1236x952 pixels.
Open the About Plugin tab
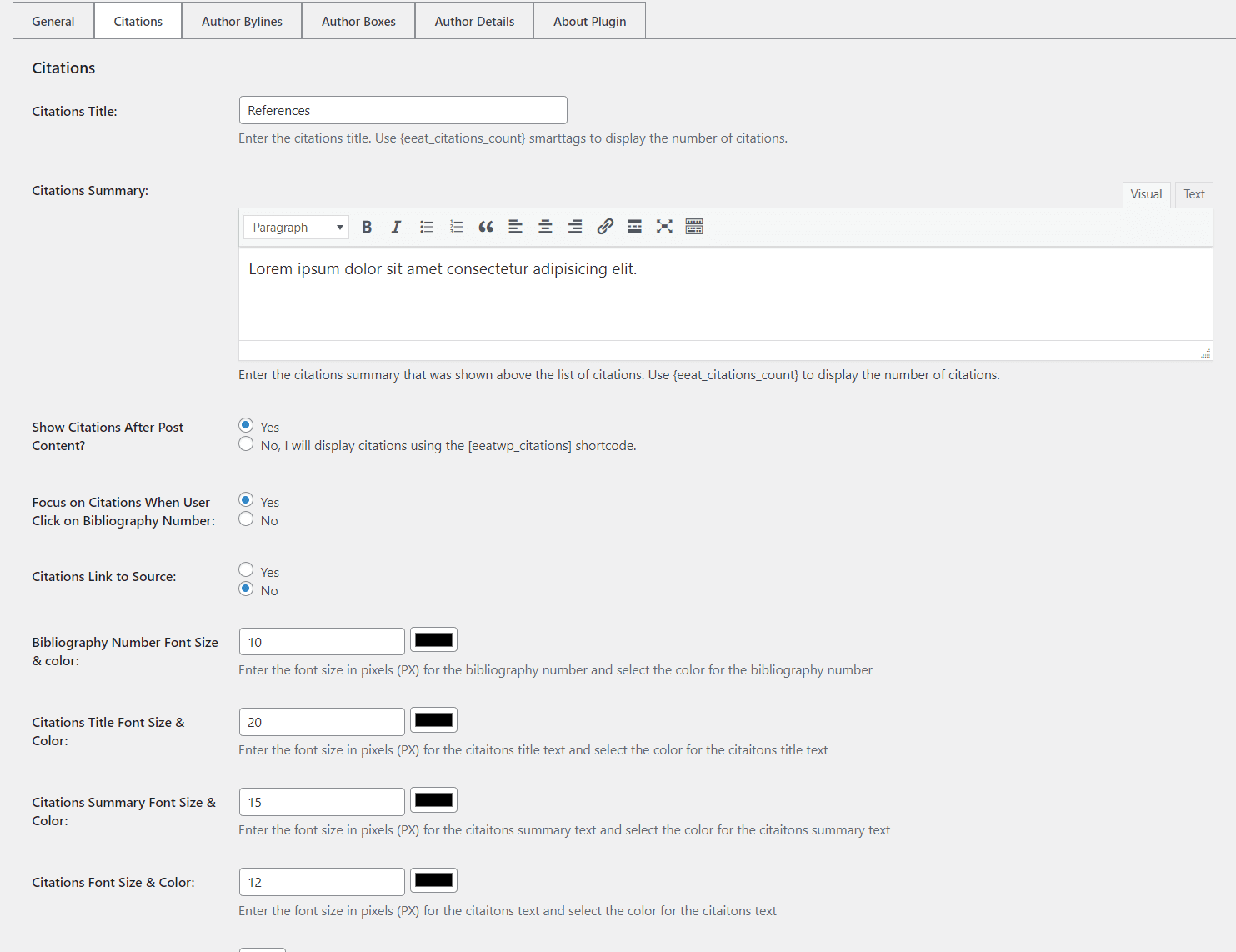click(589, 21)
